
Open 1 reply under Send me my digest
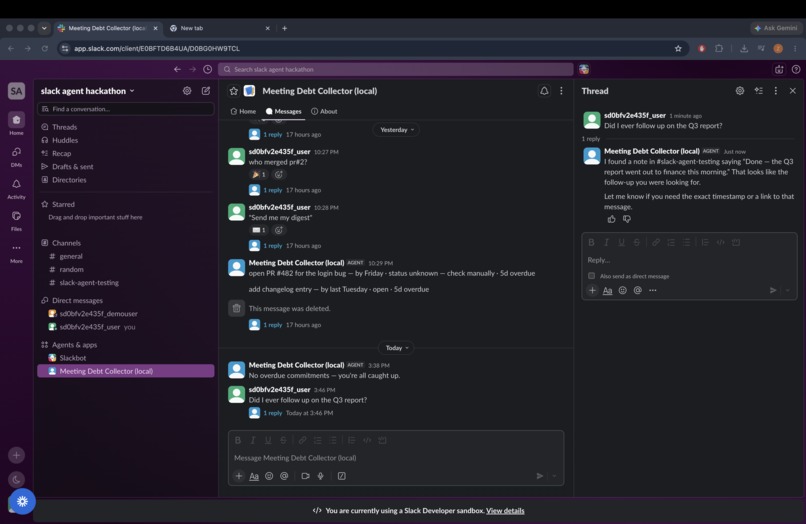pos(272,245)
